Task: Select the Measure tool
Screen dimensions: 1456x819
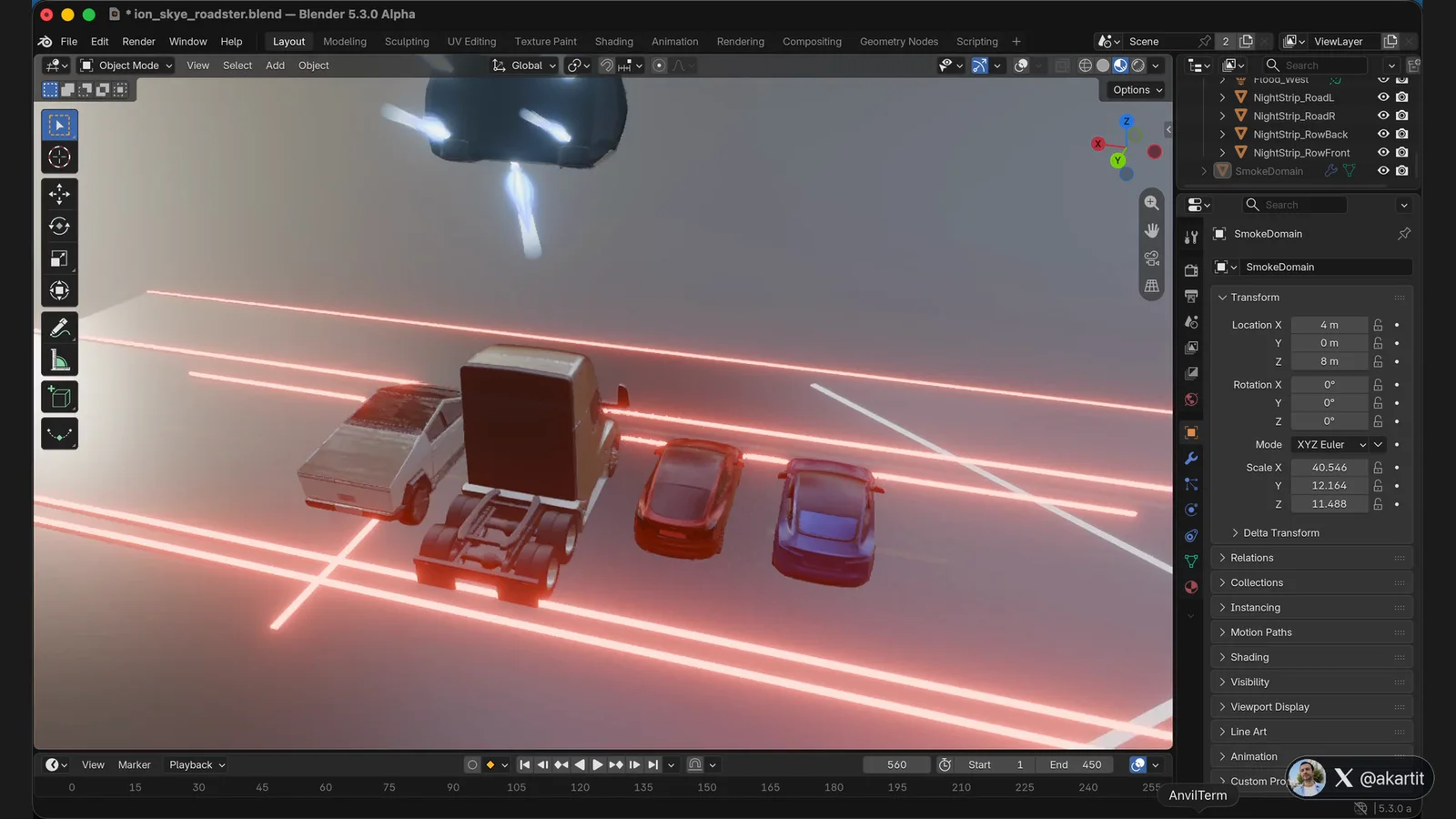Action: [x=59, y=360]
